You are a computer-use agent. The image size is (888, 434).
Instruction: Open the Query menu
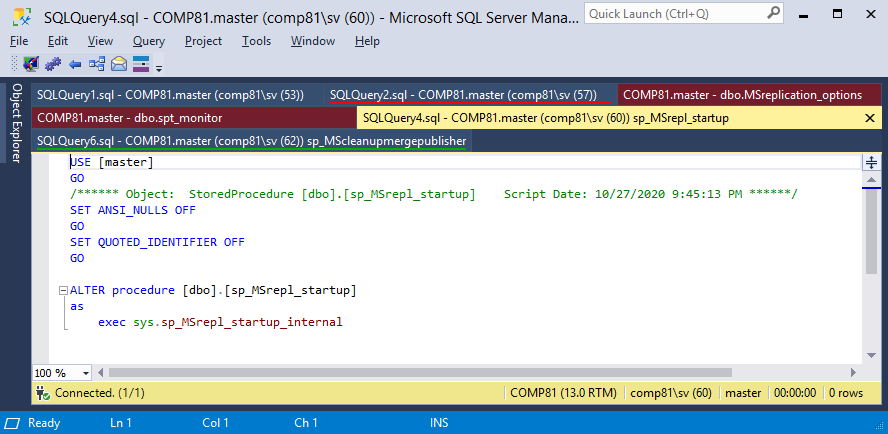[149, 41]
